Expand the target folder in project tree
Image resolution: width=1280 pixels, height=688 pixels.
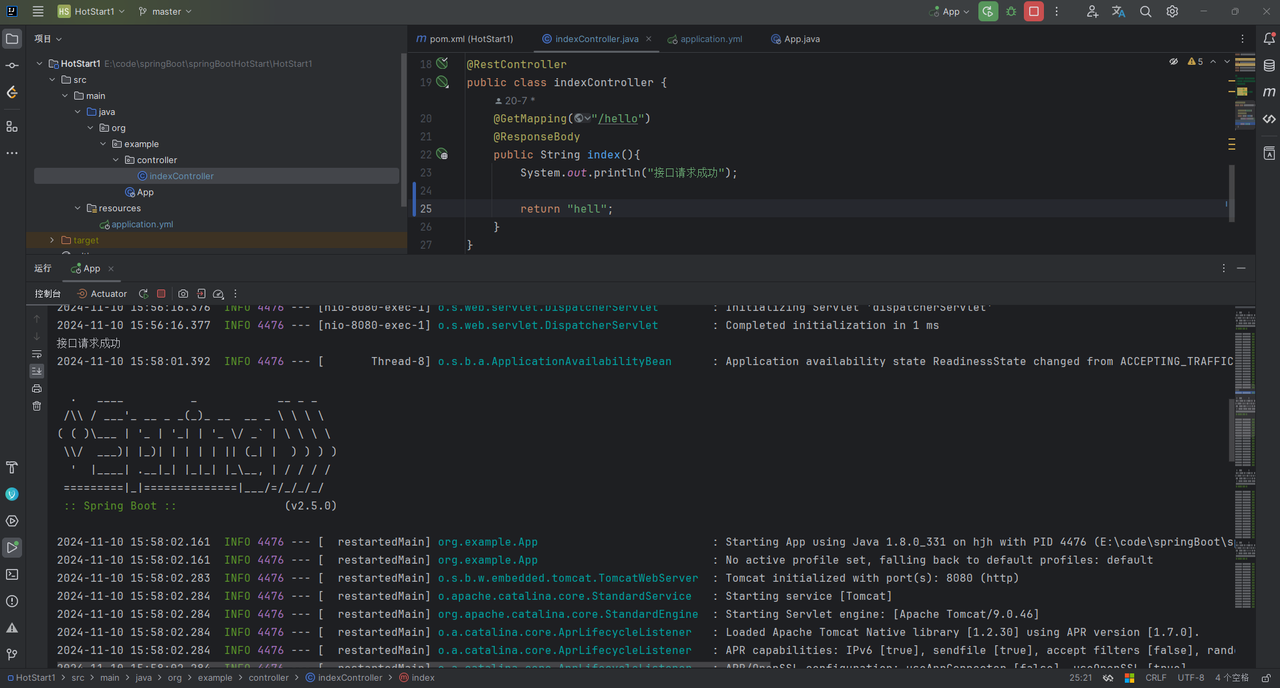pyautogui.click(x=52, y=240)
